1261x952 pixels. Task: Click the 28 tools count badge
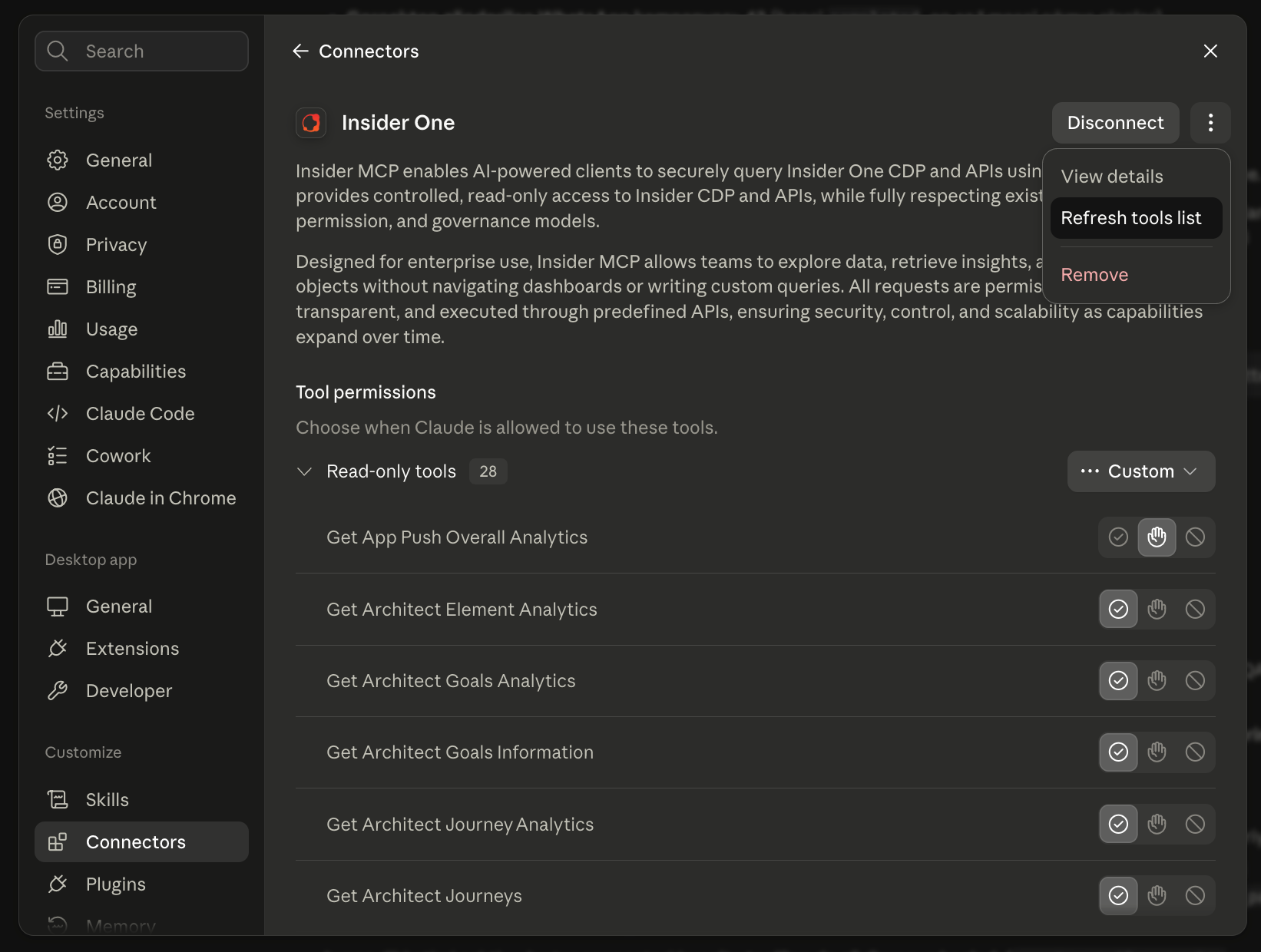click(488, 471)
